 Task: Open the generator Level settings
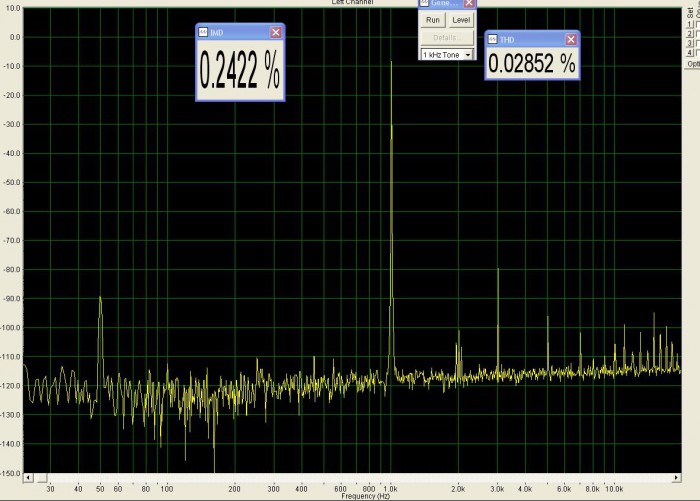tap(461, 20)
